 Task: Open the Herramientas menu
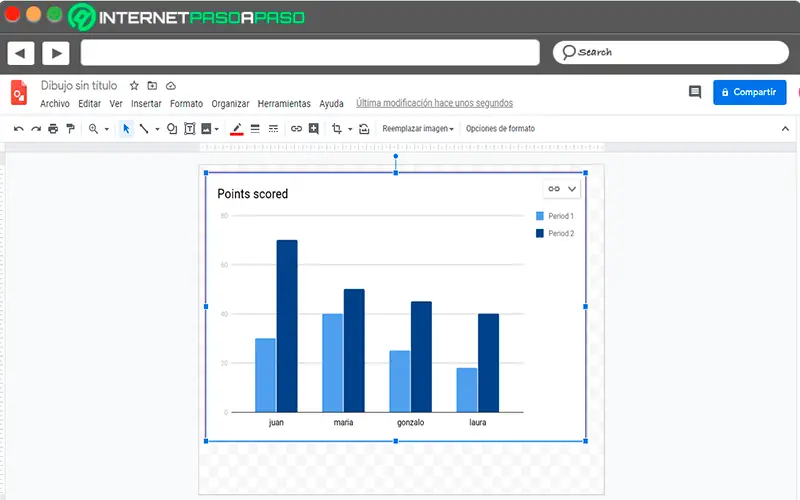coord(284,104)
